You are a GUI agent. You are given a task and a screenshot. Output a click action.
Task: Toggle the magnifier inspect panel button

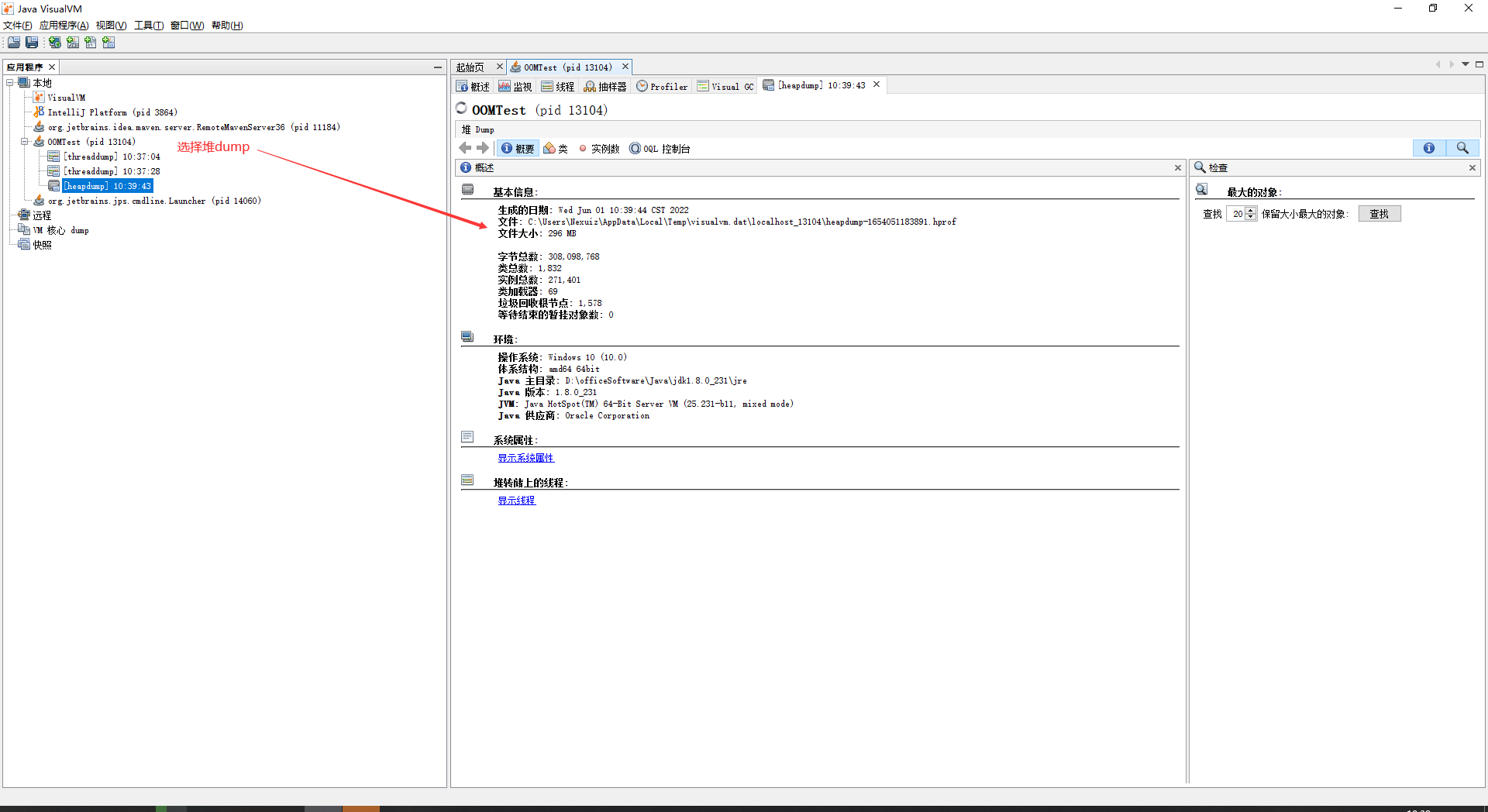1462,148
